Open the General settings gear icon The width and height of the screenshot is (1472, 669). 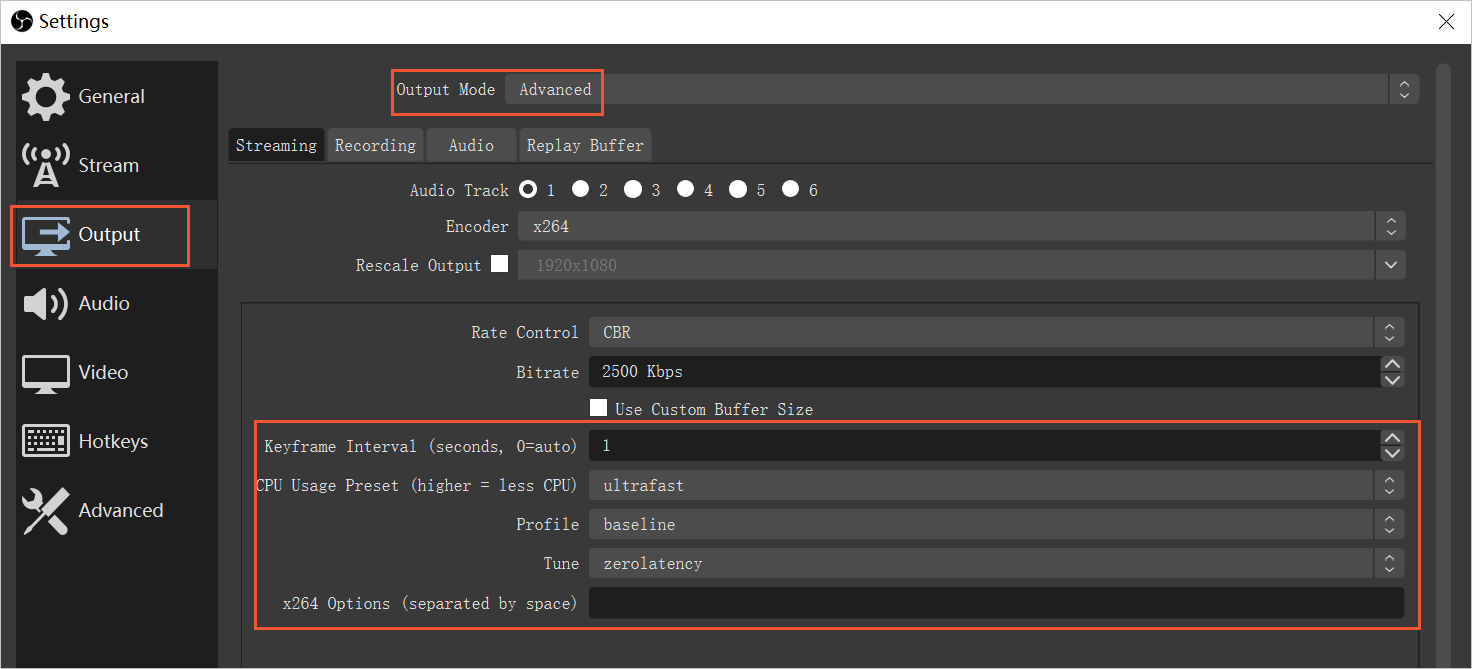[x=46, y=96]
